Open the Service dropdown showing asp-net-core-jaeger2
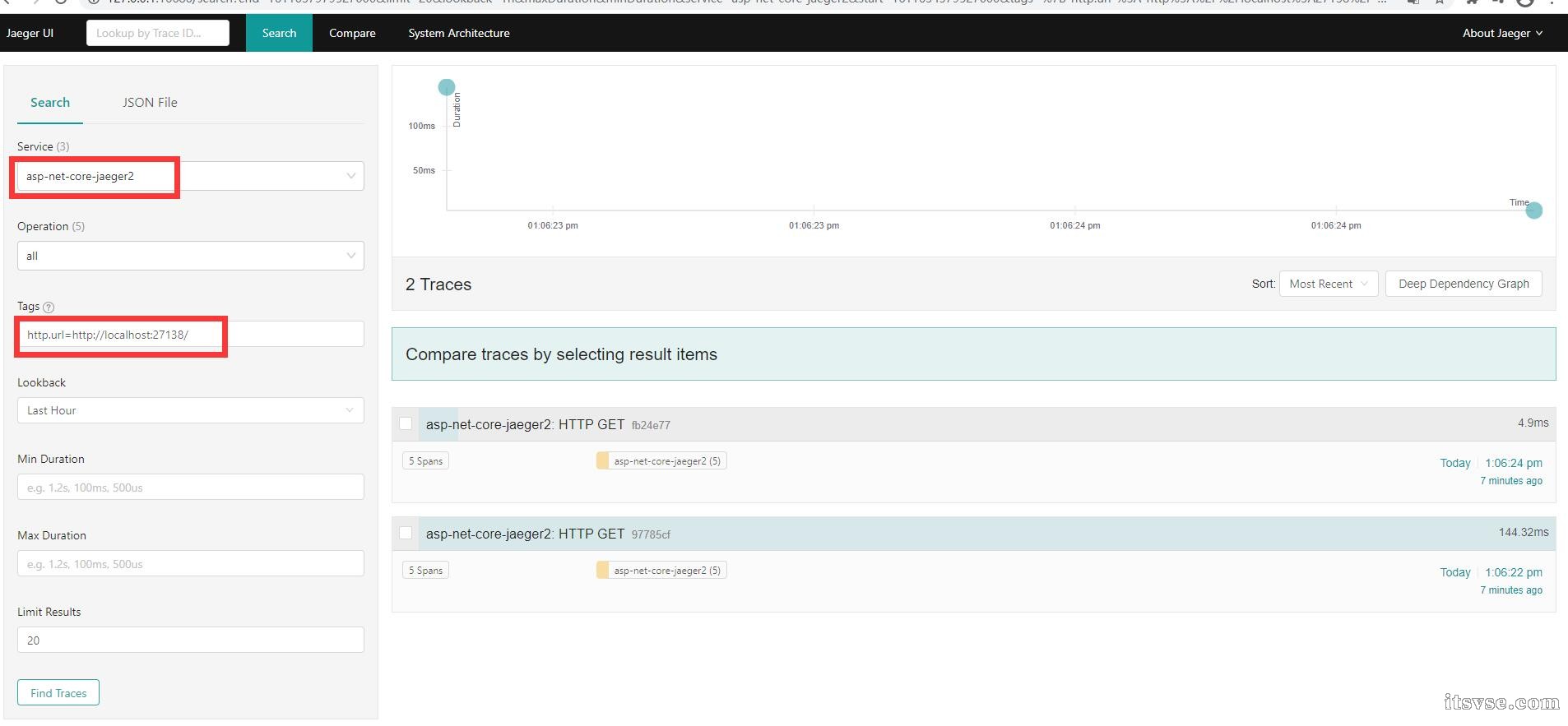This screenshot has height=726, width=1568. click(x=190, y=176)
